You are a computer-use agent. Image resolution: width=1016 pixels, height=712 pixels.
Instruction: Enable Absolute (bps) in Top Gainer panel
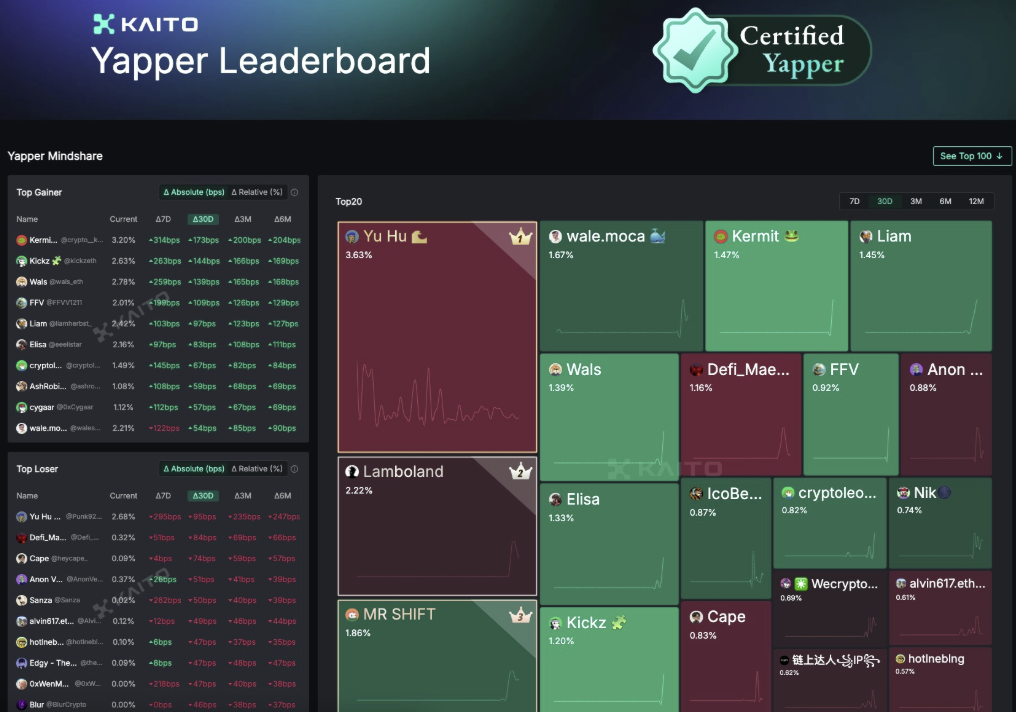[x=194, y=192]
